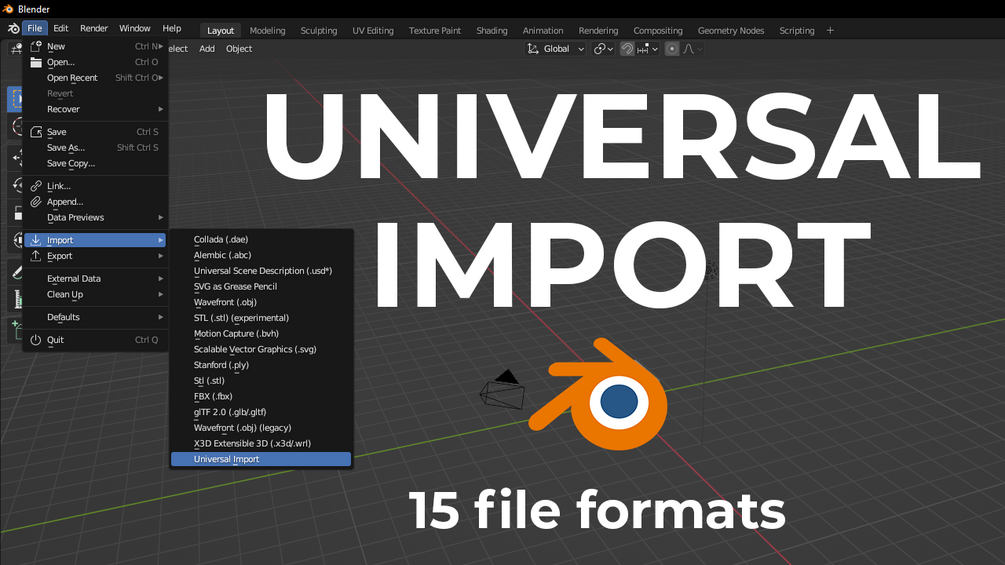Import Wavefront (.obj) file
Screen dimensions: 1005x565
[x=261, y=302]
